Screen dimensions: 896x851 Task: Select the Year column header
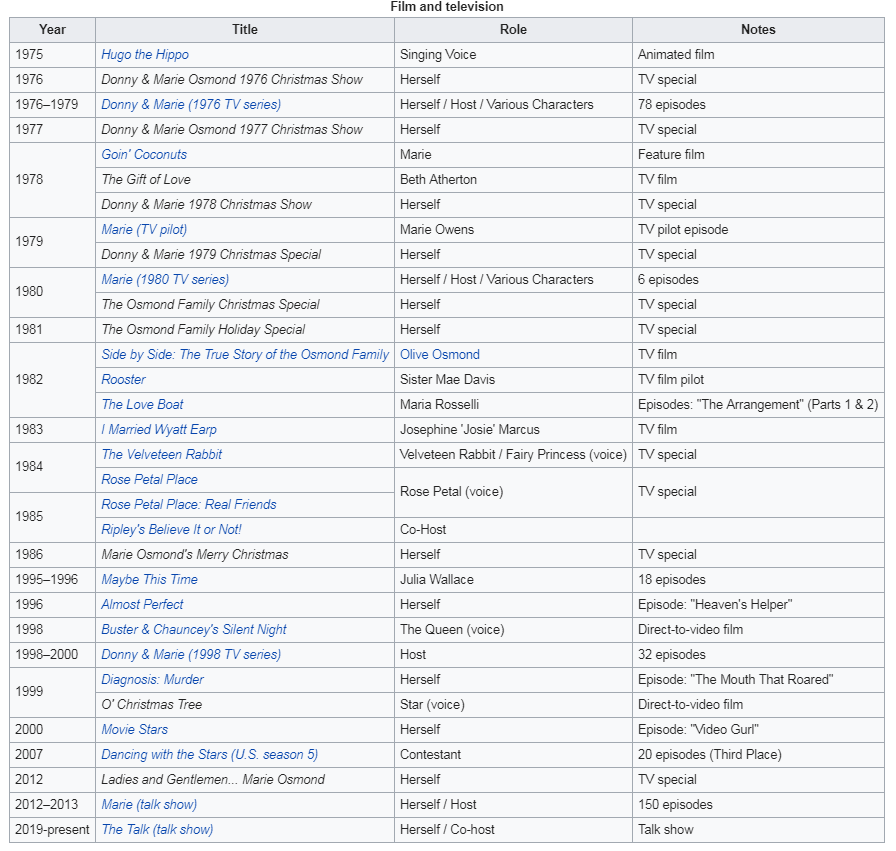coord(53,30)
